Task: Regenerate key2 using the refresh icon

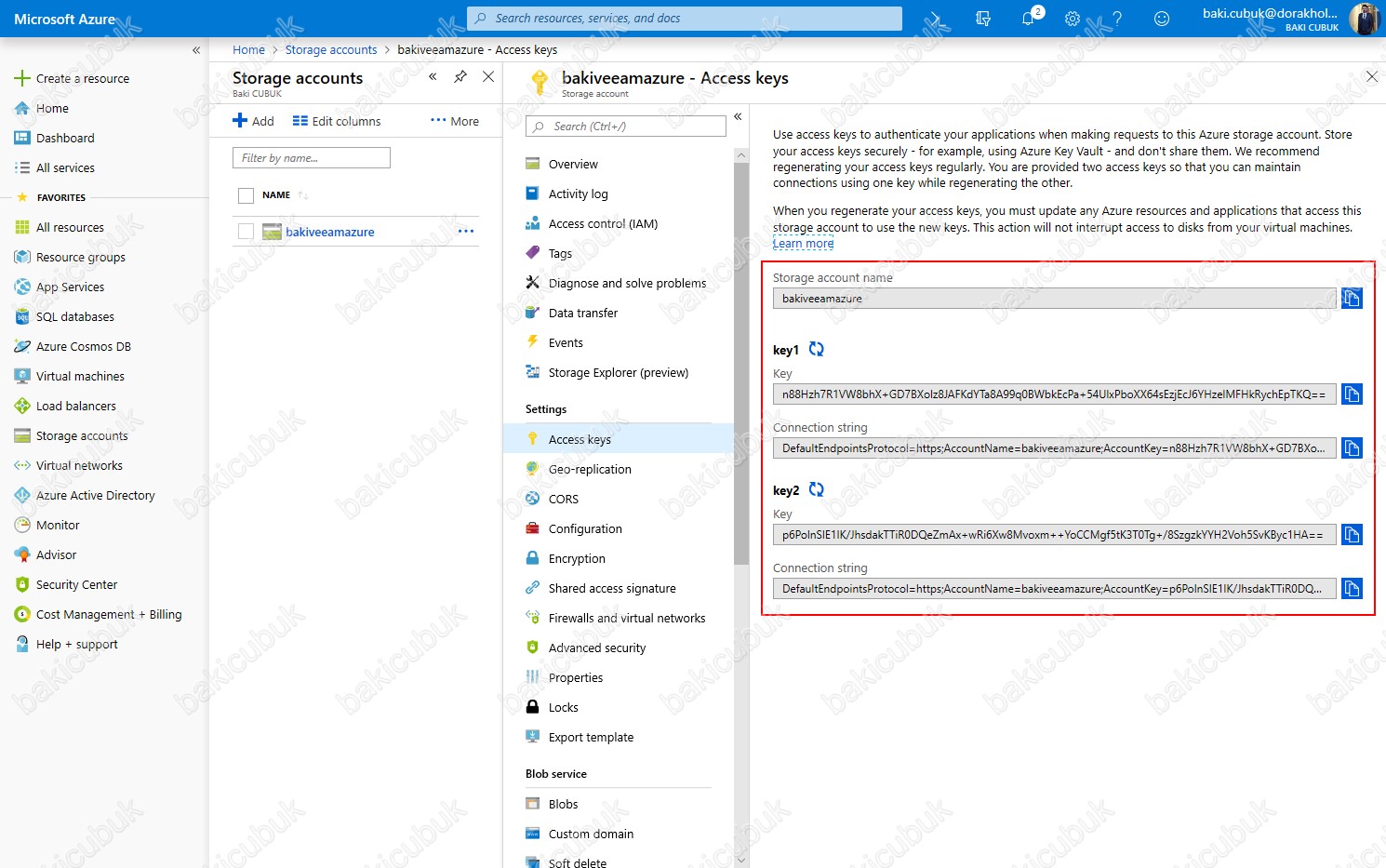Action: pyautogui.click(x=816, y=489)
